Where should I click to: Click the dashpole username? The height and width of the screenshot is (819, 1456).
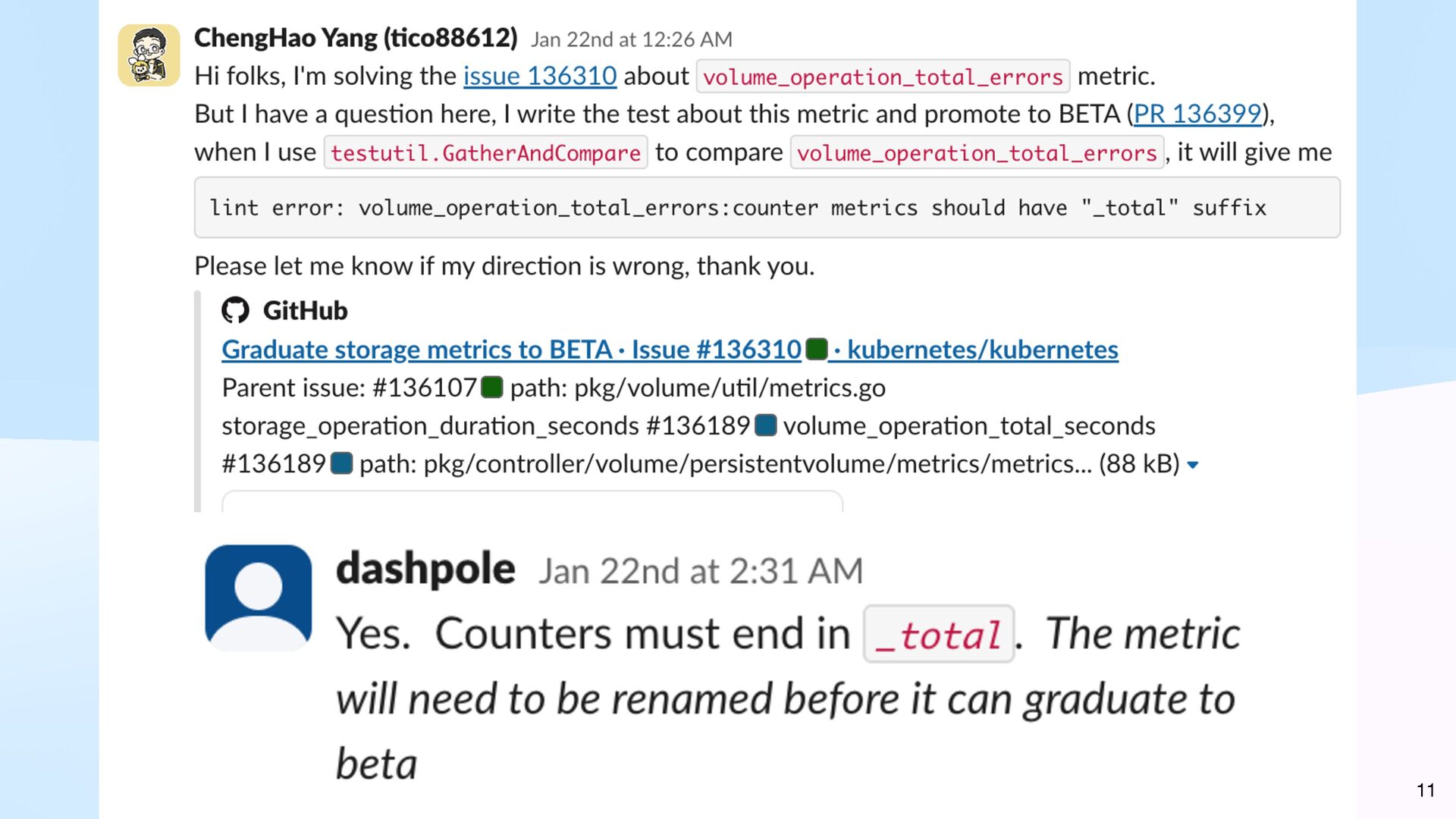point(425,569)
